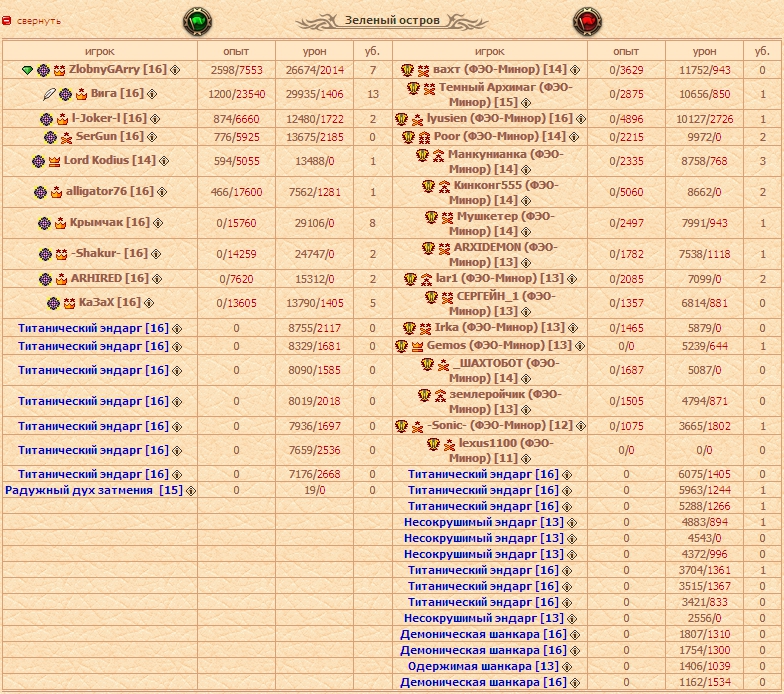Click clan emblem icon before l-Joker-l
Viewport: 784px width, 694px height.
click(x=46, y=119)
